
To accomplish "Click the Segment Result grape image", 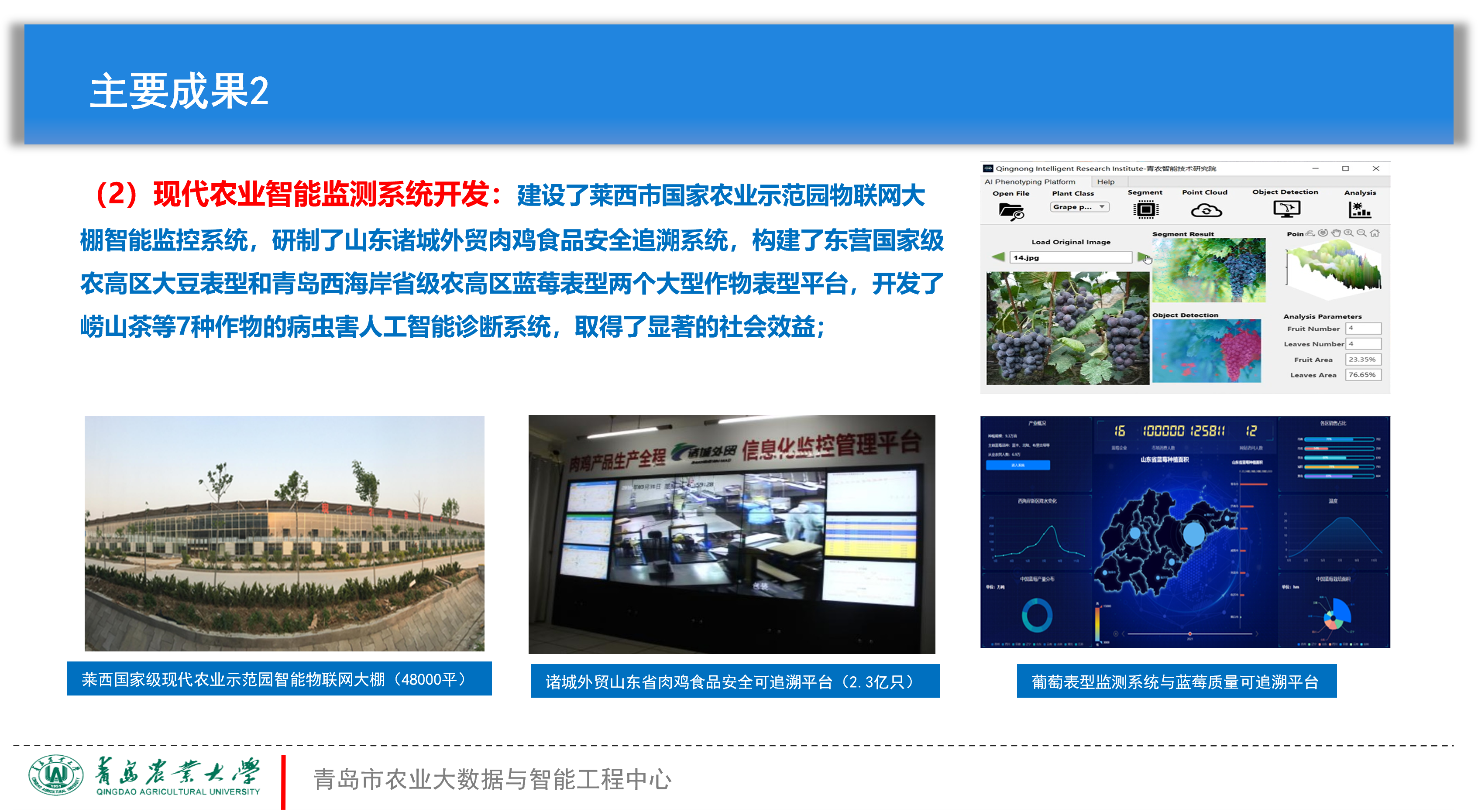I will point(1208,270).
